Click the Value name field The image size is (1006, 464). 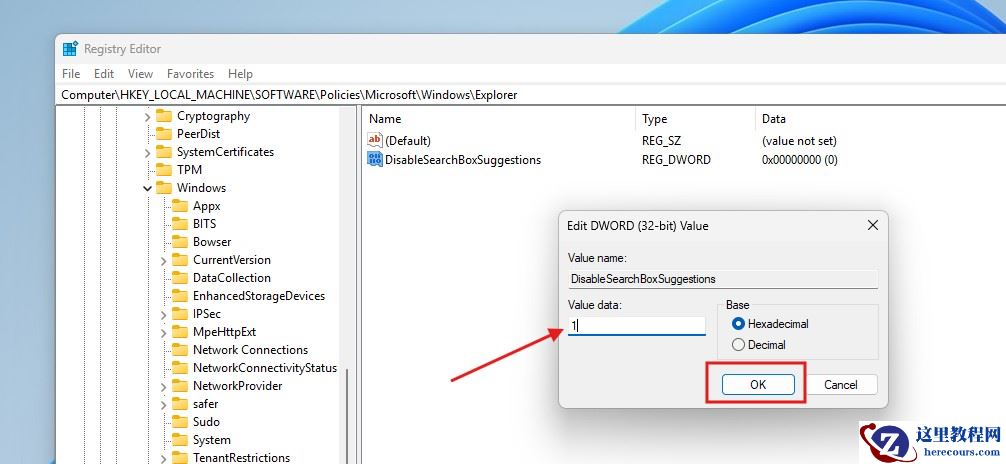(722, 279)
